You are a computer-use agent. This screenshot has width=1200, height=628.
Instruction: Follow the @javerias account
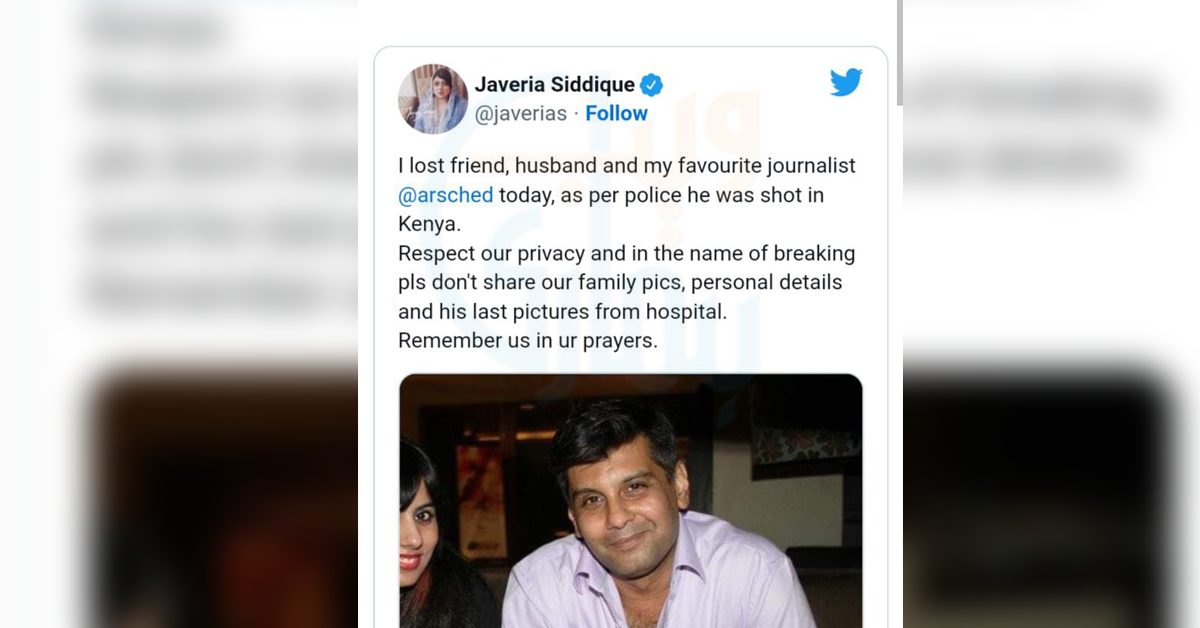click(x=616, y=114)
